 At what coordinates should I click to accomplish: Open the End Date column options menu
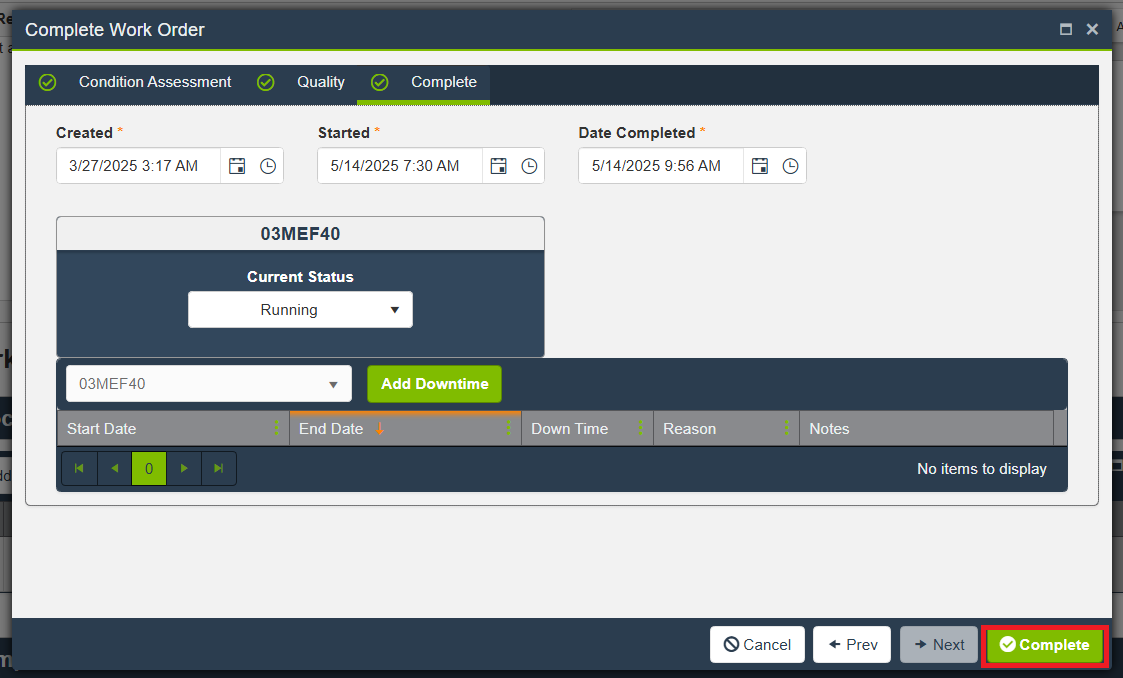coord(510,428)
